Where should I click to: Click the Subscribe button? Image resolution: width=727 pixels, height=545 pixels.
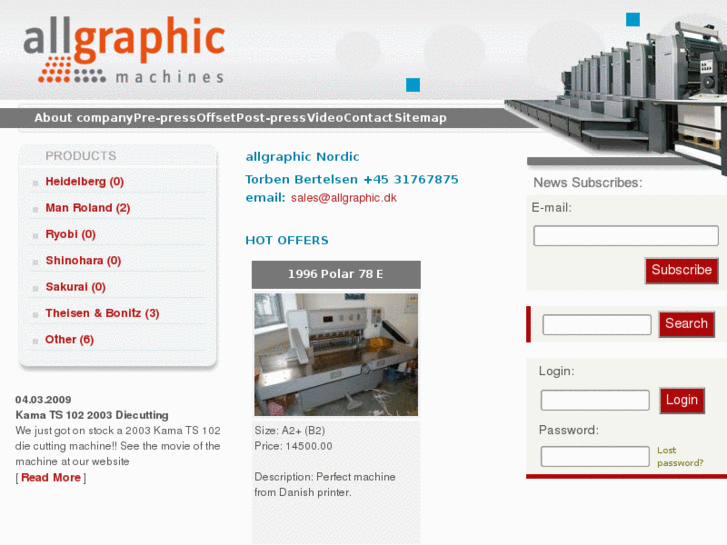(682, 270)
